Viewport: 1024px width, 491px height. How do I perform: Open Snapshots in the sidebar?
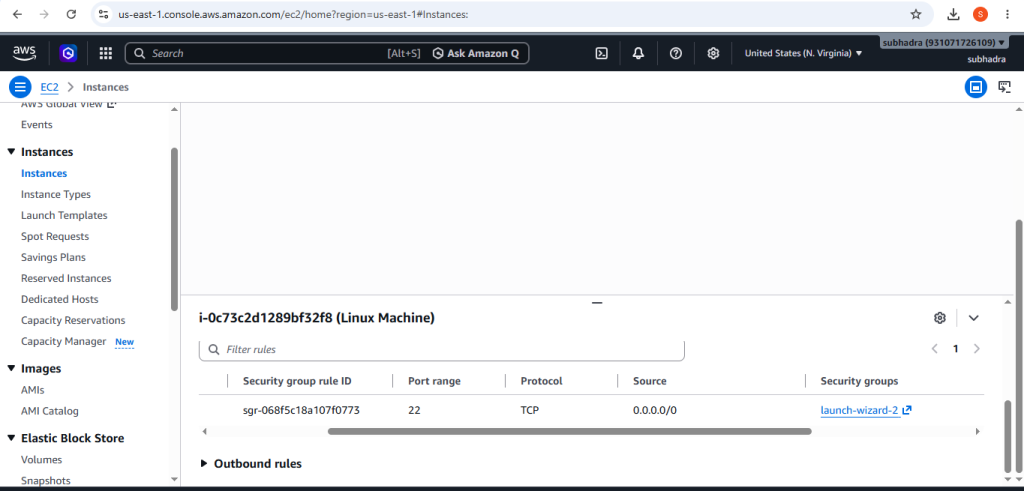tap(46, 481)
